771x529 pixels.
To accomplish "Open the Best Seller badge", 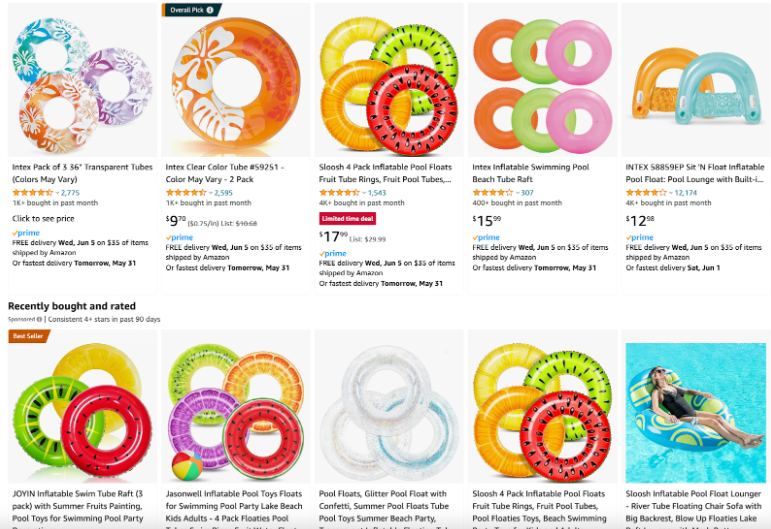I will (x=29, y=336).
